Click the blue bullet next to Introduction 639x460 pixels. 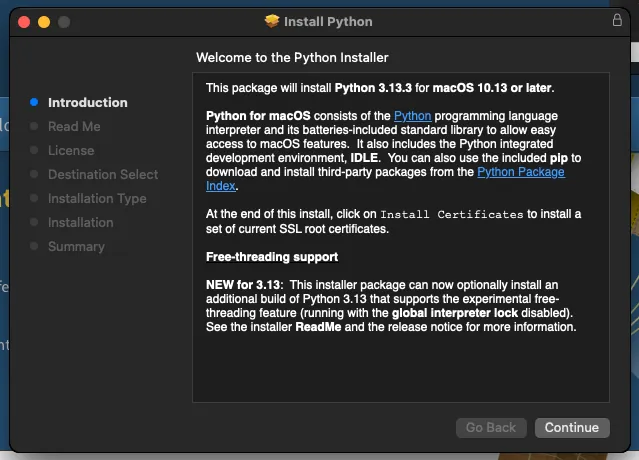click(x=34, y=102)
